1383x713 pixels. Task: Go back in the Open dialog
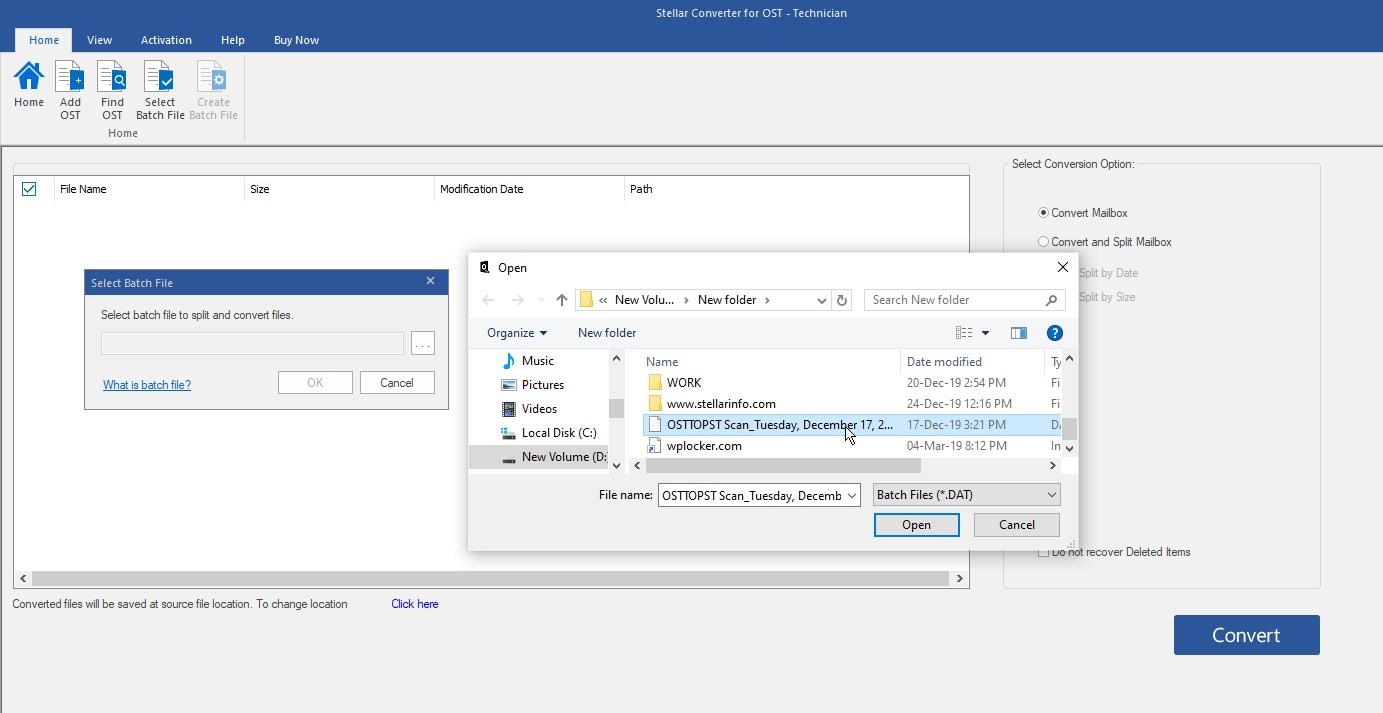(488, 300)
